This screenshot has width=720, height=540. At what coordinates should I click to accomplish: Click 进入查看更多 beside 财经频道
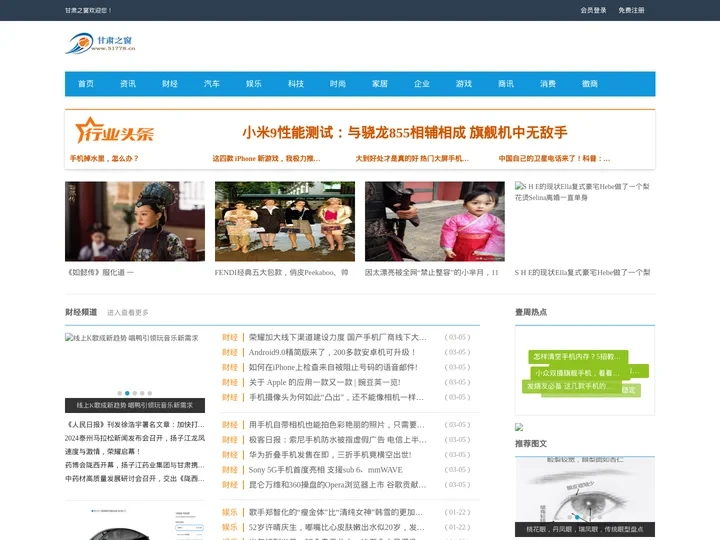point(128,312)
